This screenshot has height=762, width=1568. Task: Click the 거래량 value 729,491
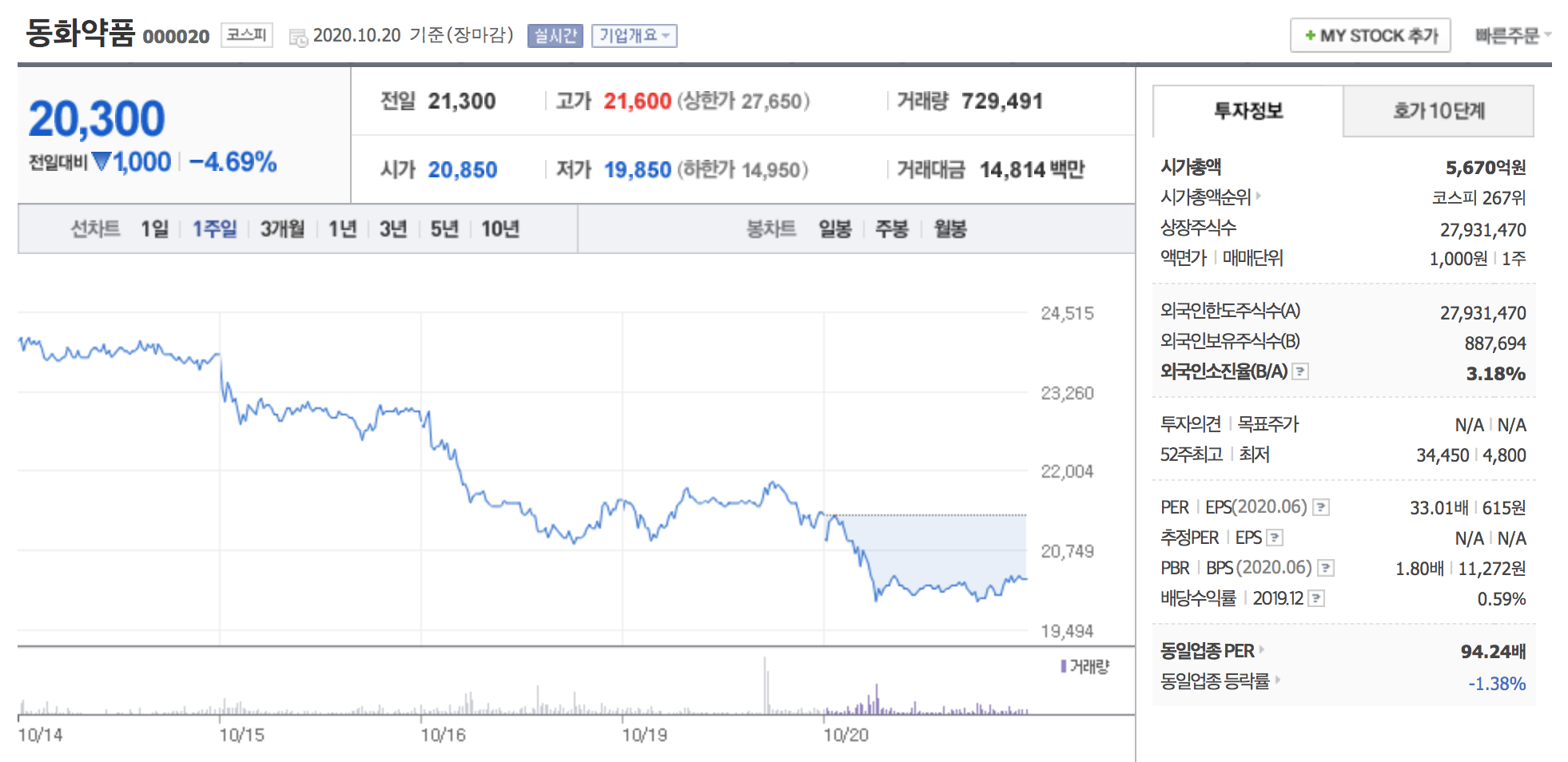click(1002, 101)
